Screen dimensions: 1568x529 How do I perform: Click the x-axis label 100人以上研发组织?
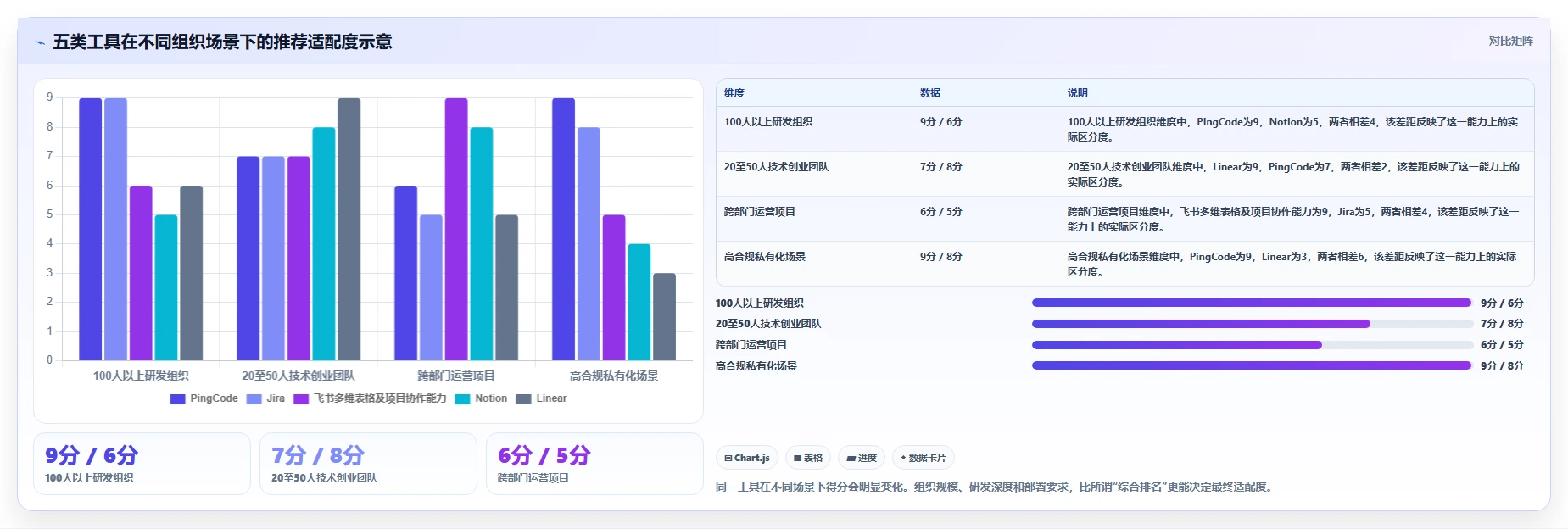[141, 376]
